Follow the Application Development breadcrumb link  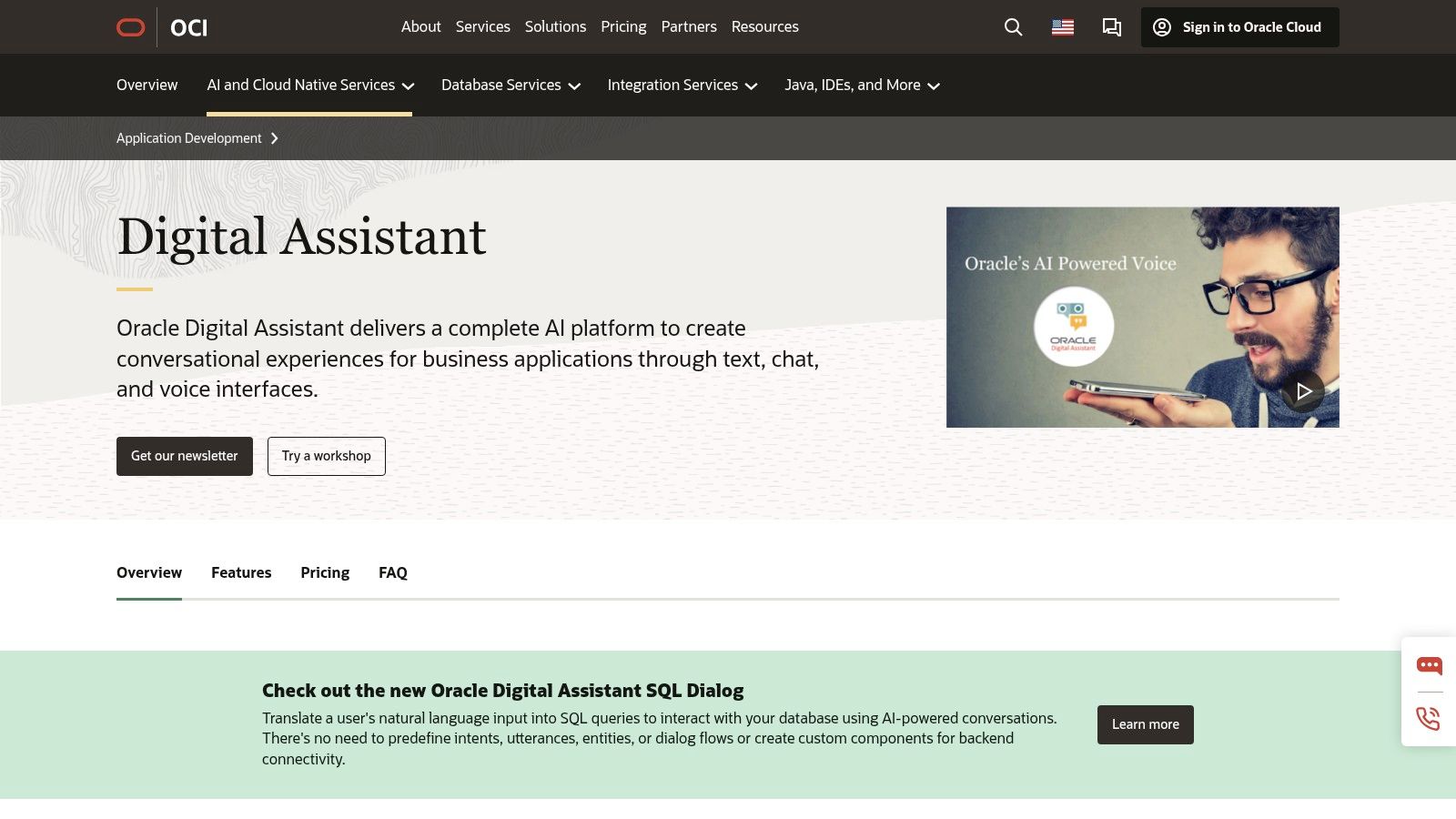point(188,137)
